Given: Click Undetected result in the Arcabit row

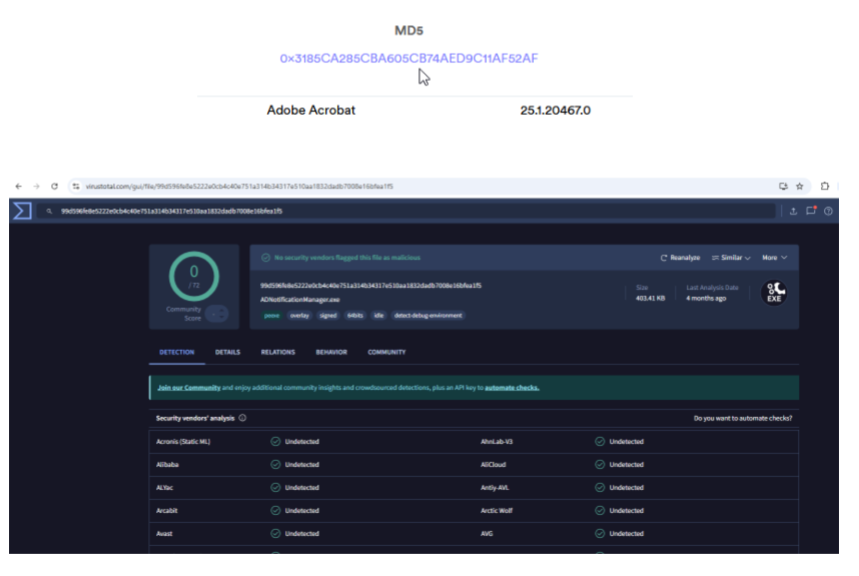Looking at the screenshot, I should [x=302, y=511].
